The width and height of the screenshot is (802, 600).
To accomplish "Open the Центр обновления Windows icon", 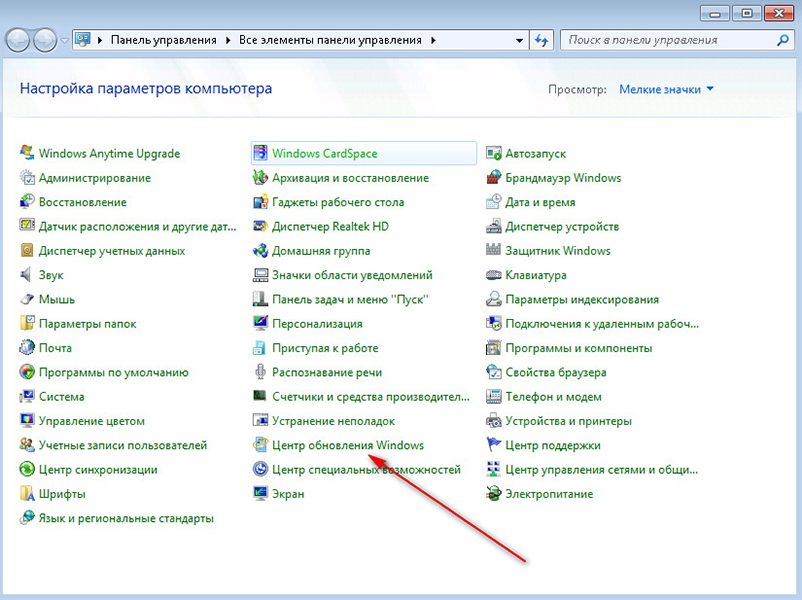I will pyautogui.click(x=260, y=445).
